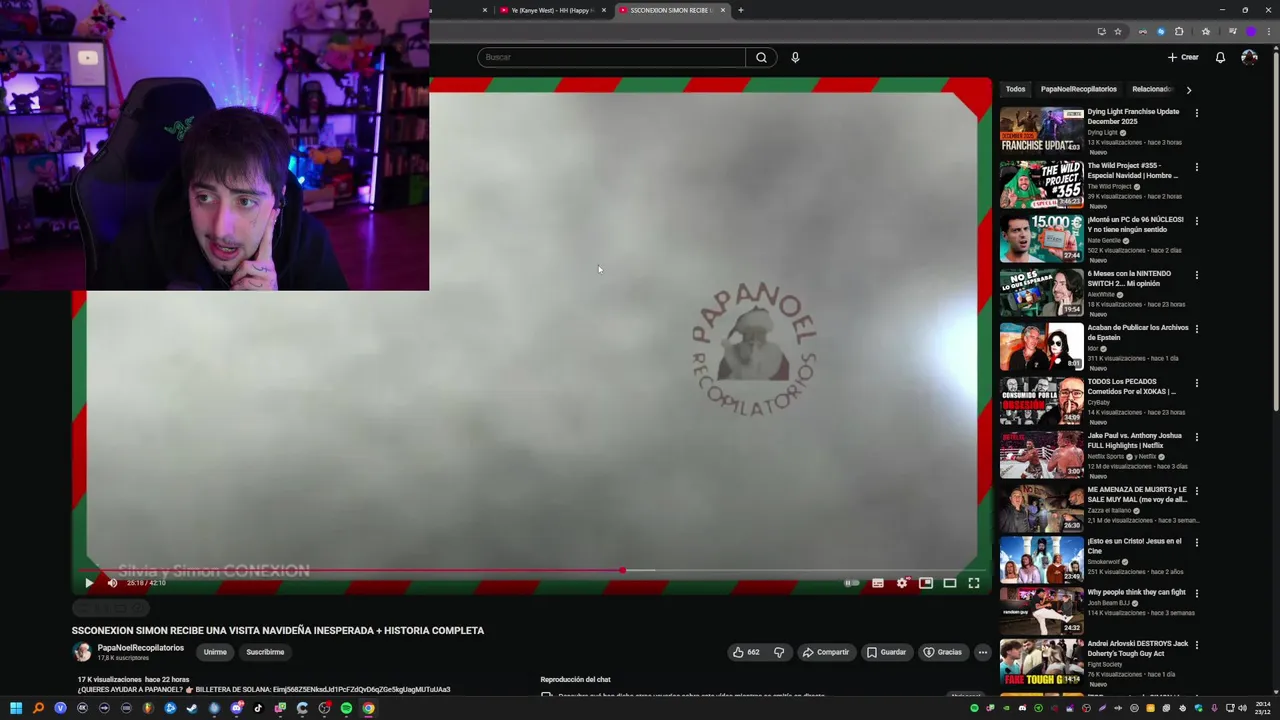Start voice search with microphone icon
1280x720 pixels.
pyautogui.click(x=795, y=57)
